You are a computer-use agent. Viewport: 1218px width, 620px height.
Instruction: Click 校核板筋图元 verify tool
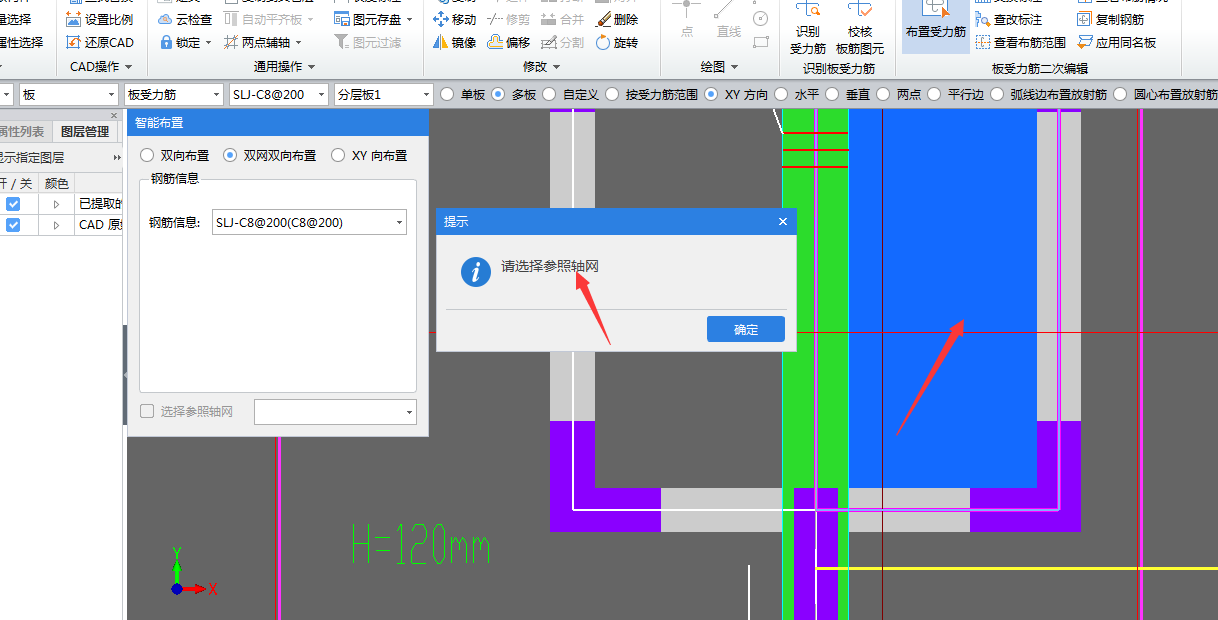point(860,30)
